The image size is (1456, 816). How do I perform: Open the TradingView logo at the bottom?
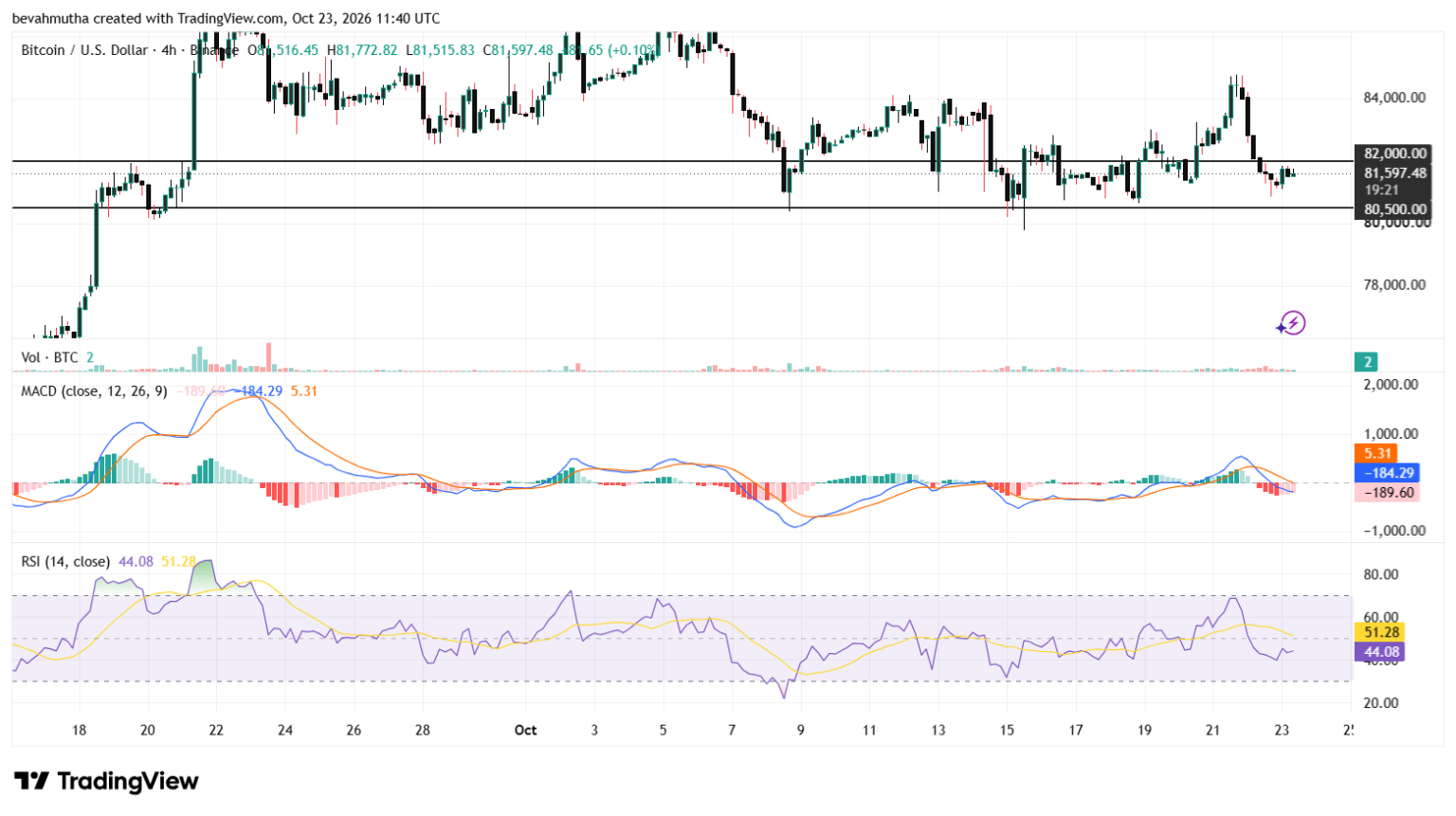[x=106, y=781]
